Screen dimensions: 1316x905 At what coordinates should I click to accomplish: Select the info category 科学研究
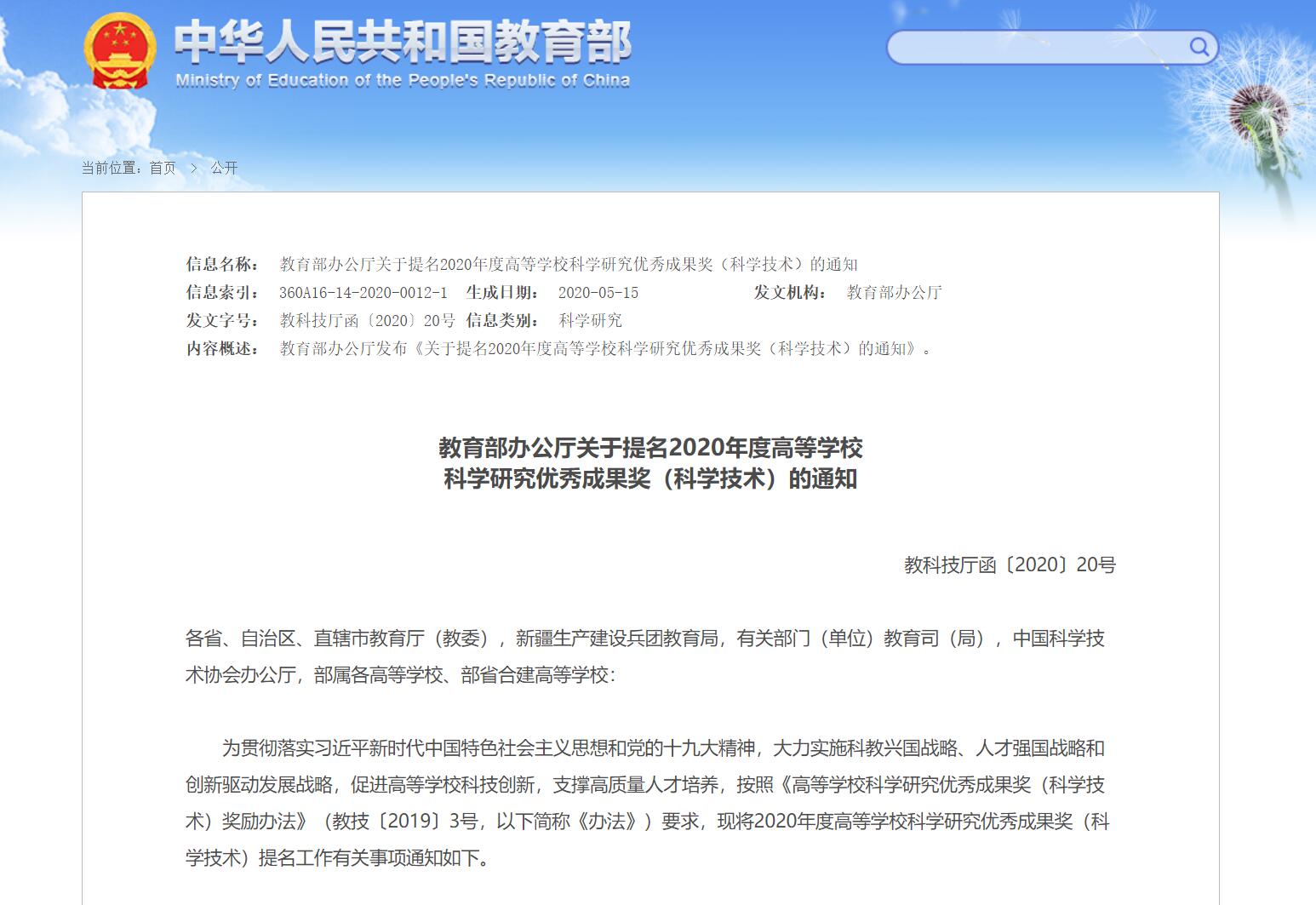590,321
